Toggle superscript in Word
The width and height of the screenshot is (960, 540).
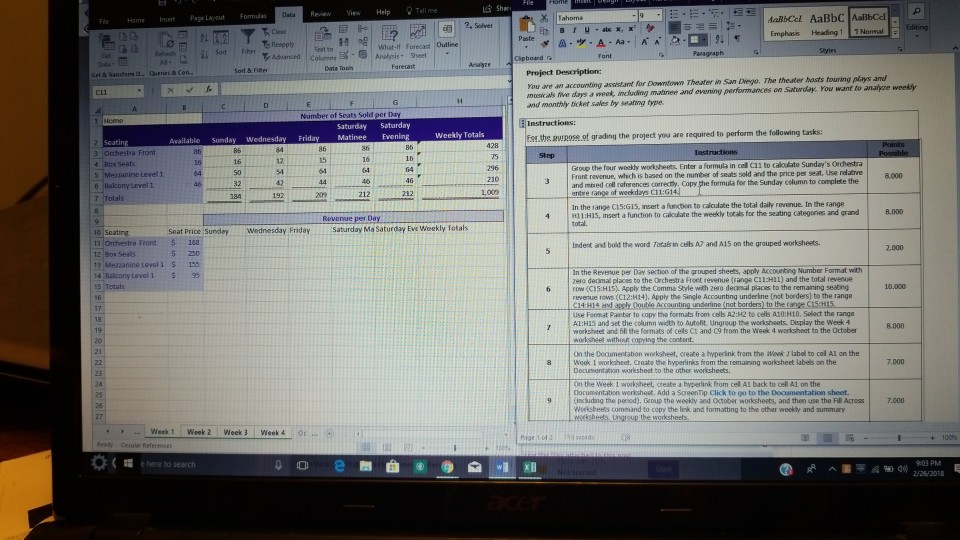(x=631, y=29)
